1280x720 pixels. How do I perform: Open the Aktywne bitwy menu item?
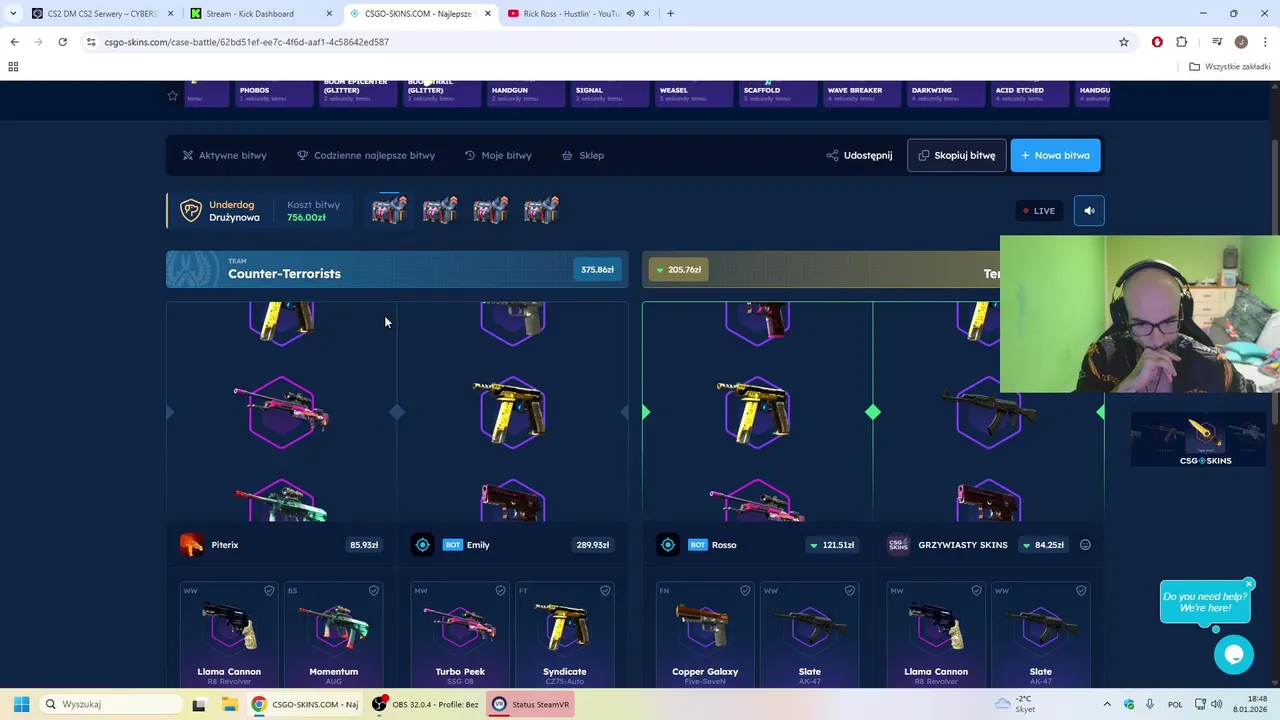tap(224, 156)
